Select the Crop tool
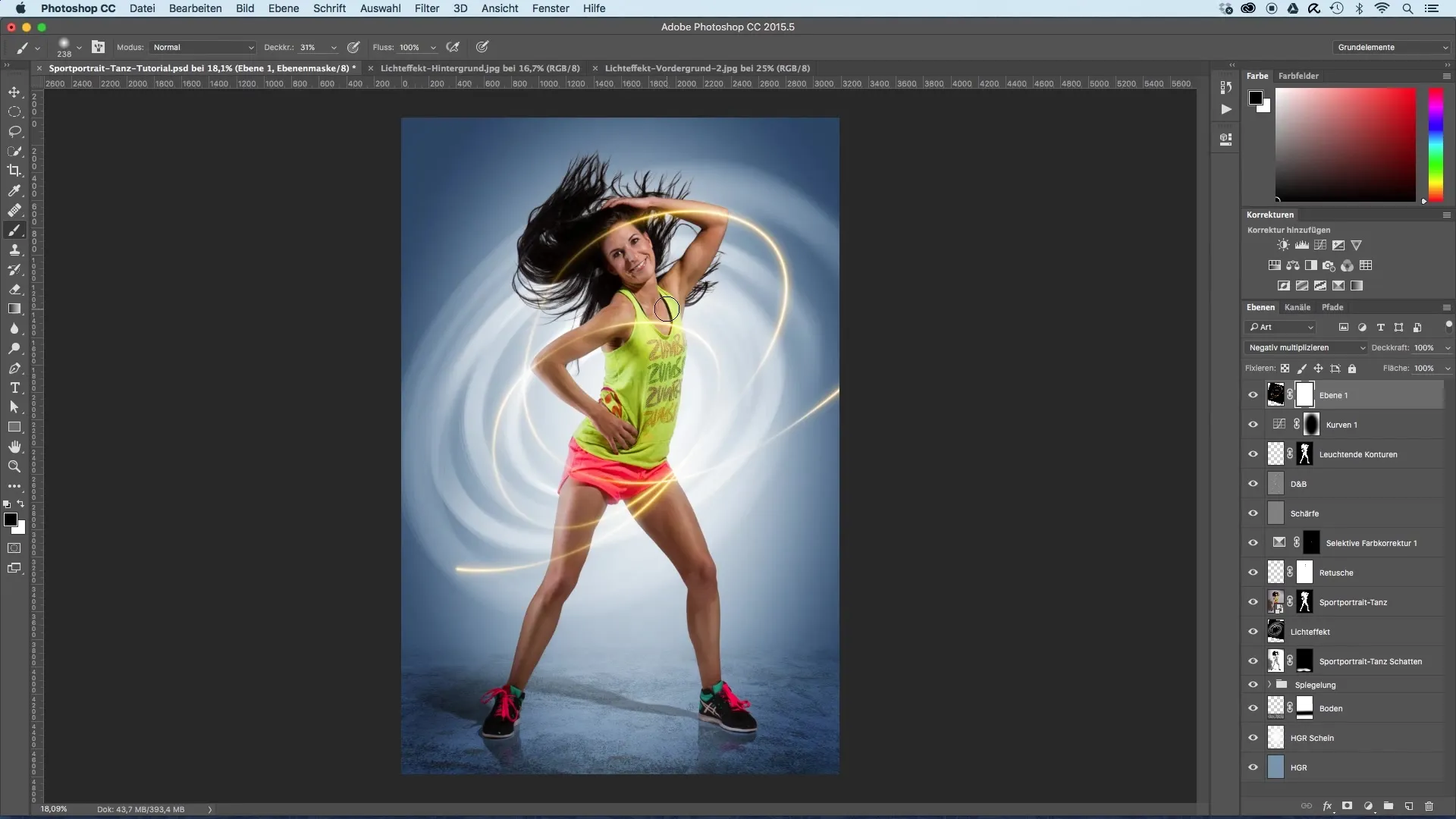Image resolution: width=1456 pixels, height=819 pixels. point(14,171)
